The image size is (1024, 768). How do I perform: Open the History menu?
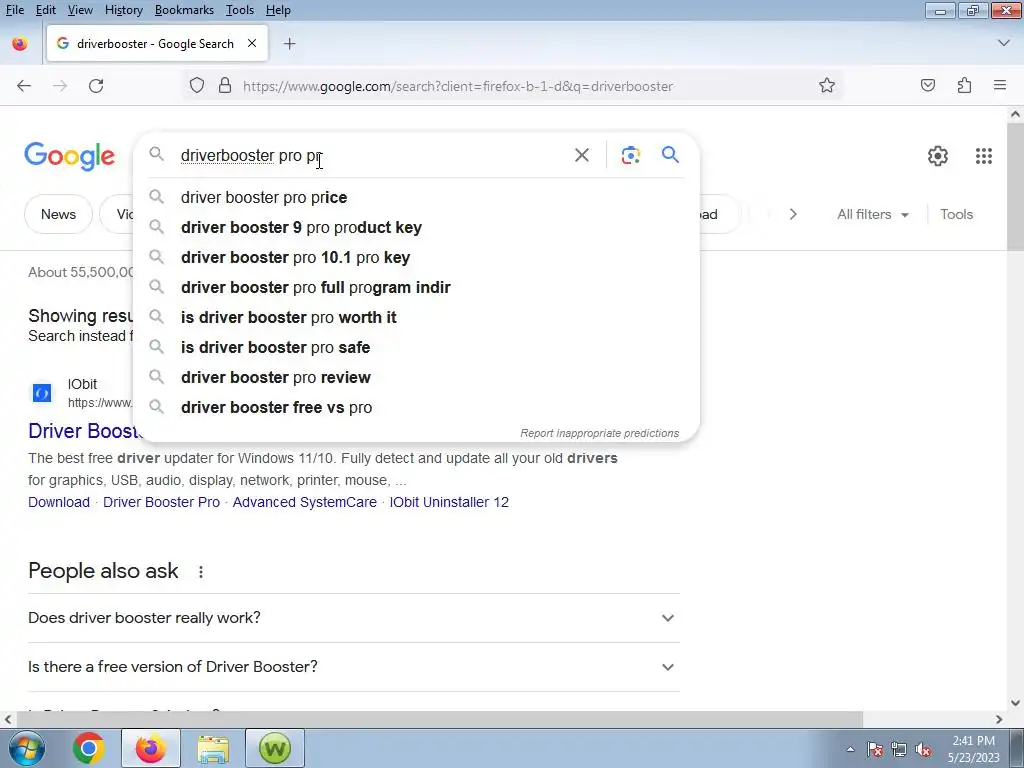123,10
